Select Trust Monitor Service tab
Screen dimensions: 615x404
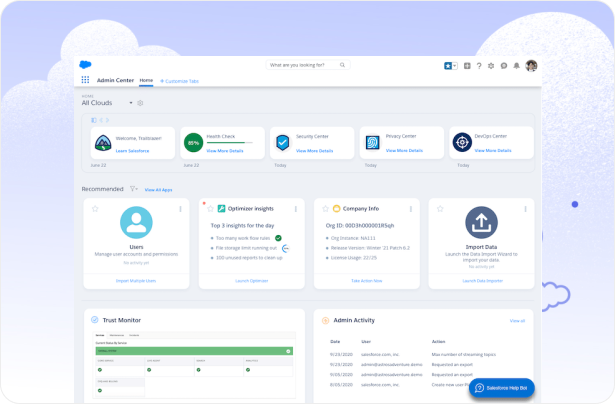click(100, 335)
